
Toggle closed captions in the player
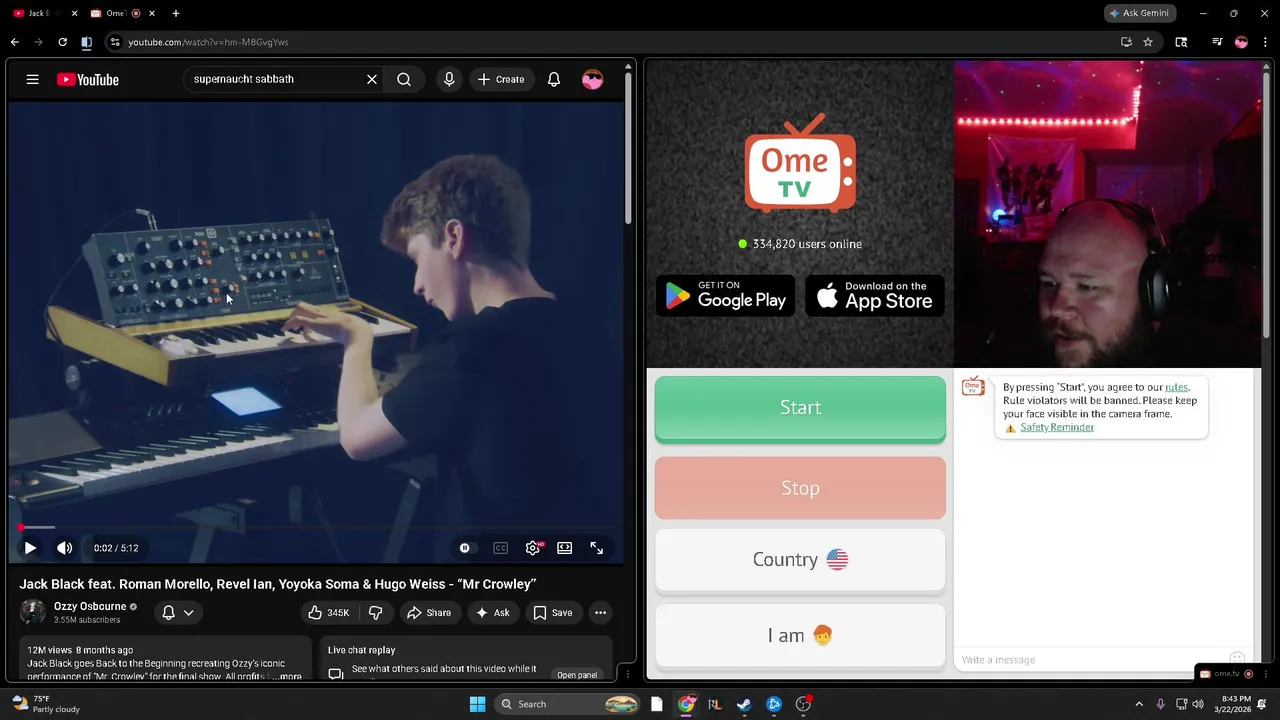tap(500, 548)
